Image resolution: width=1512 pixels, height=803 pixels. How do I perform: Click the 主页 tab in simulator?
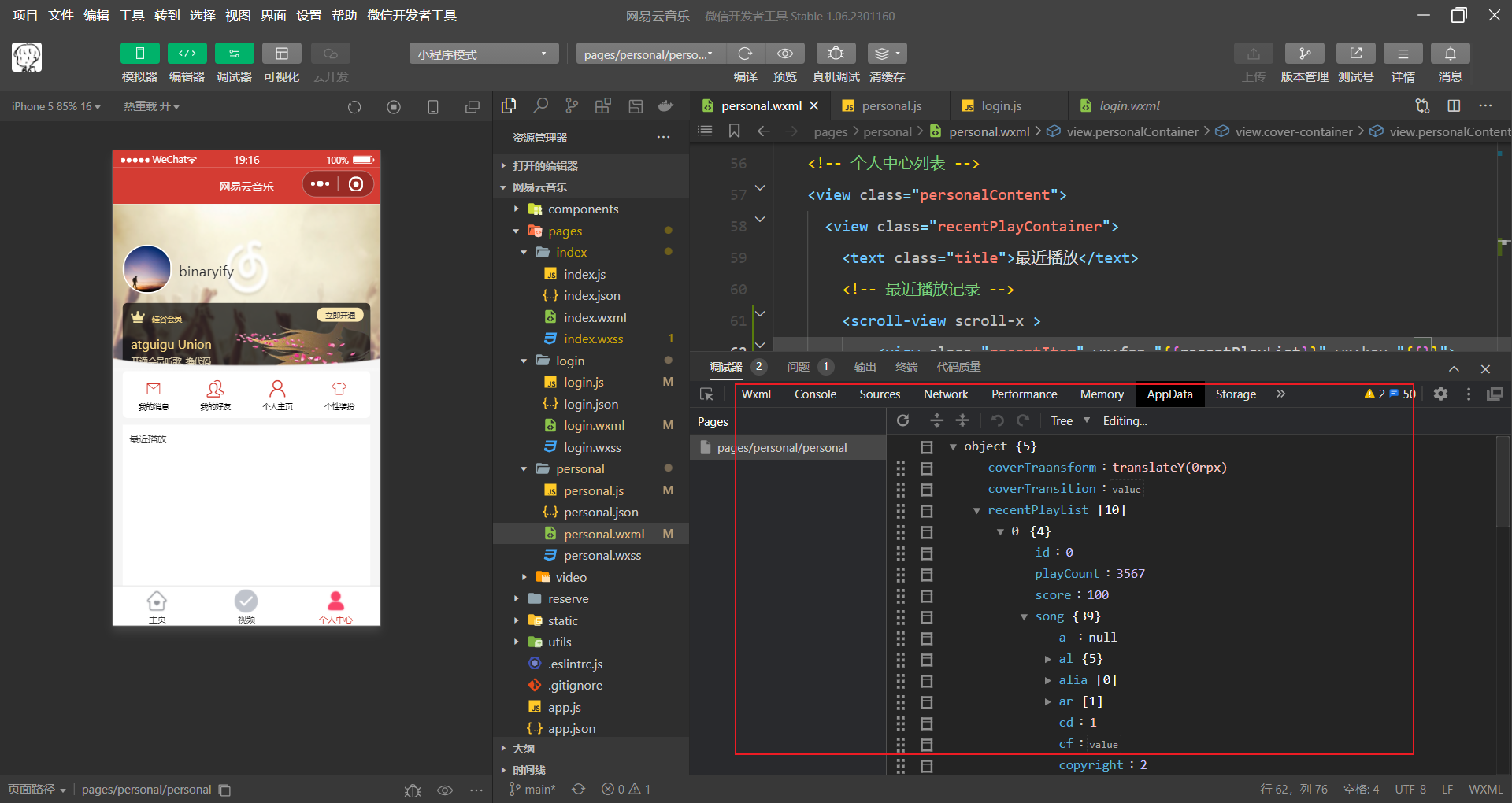(157, 607)
